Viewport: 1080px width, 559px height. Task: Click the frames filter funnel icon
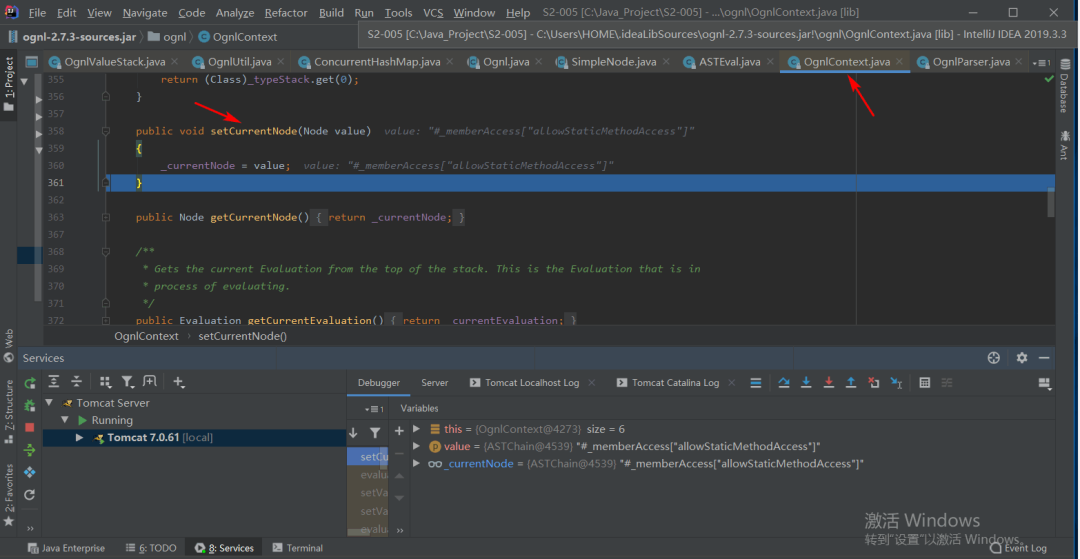tap(375, 433)
